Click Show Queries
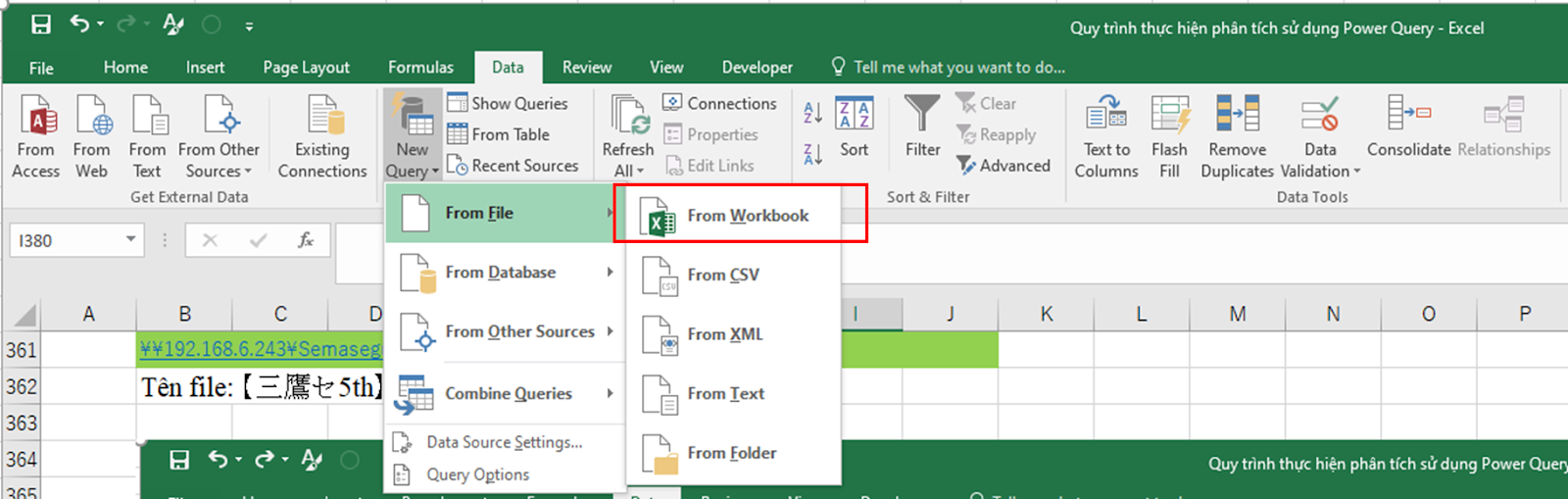Screen dimensions: 1568x499 point(508,103)
